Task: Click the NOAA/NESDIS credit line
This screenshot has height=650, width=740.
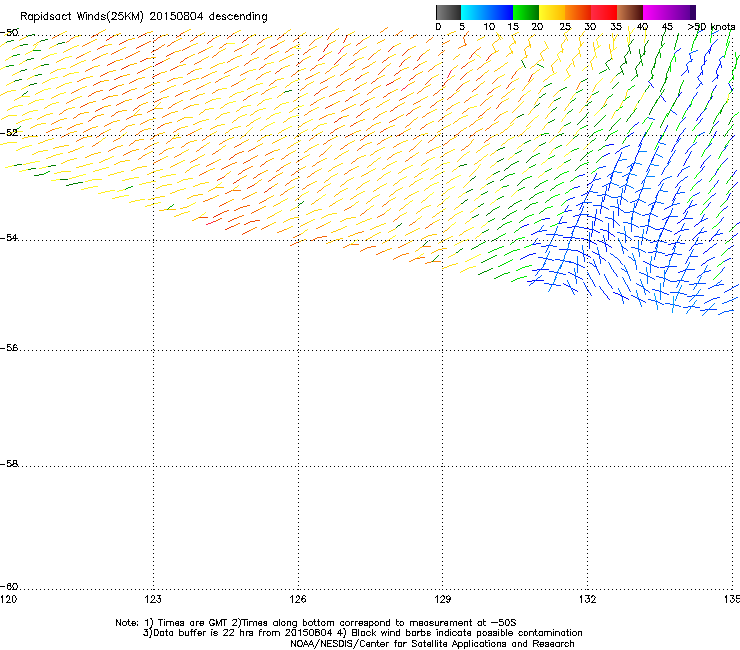Action: (x=432, y=644)
